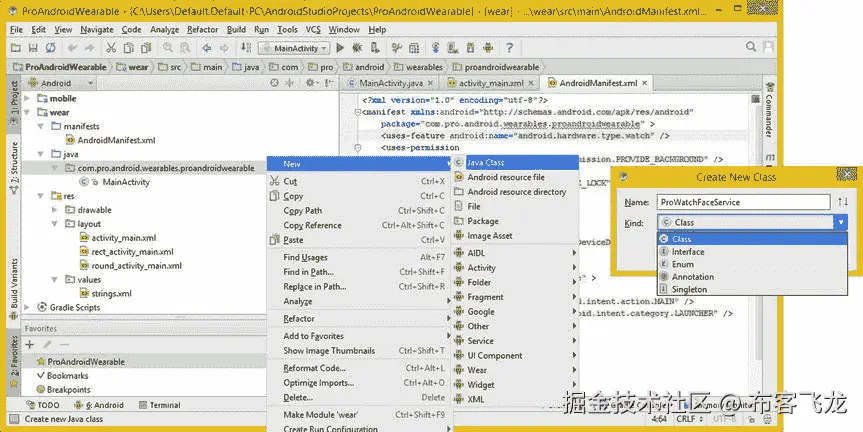Open the Structure side tab

coord(14,167)
